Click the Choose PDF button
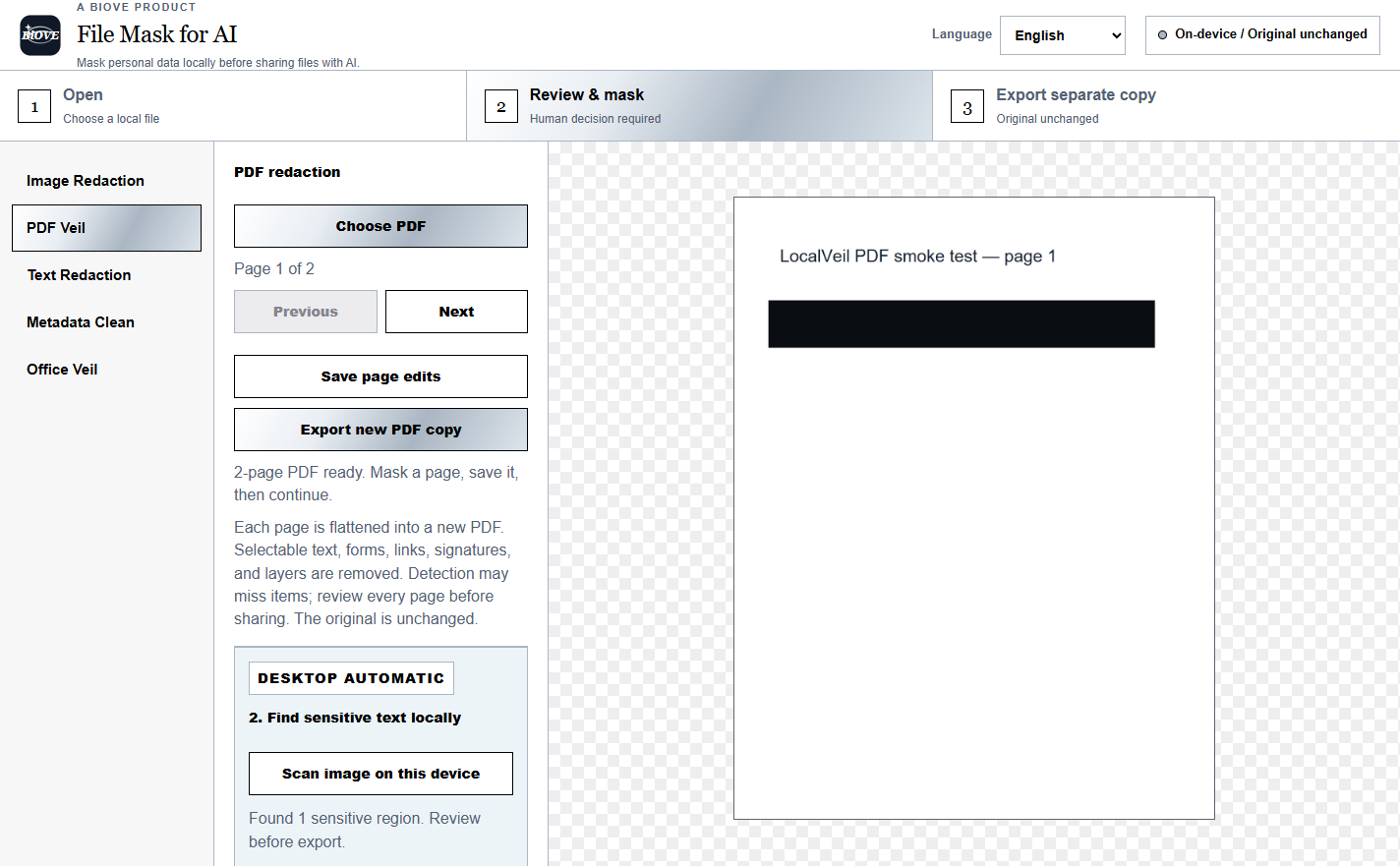Screen dimensions: 1400x866 click(380, 226)
